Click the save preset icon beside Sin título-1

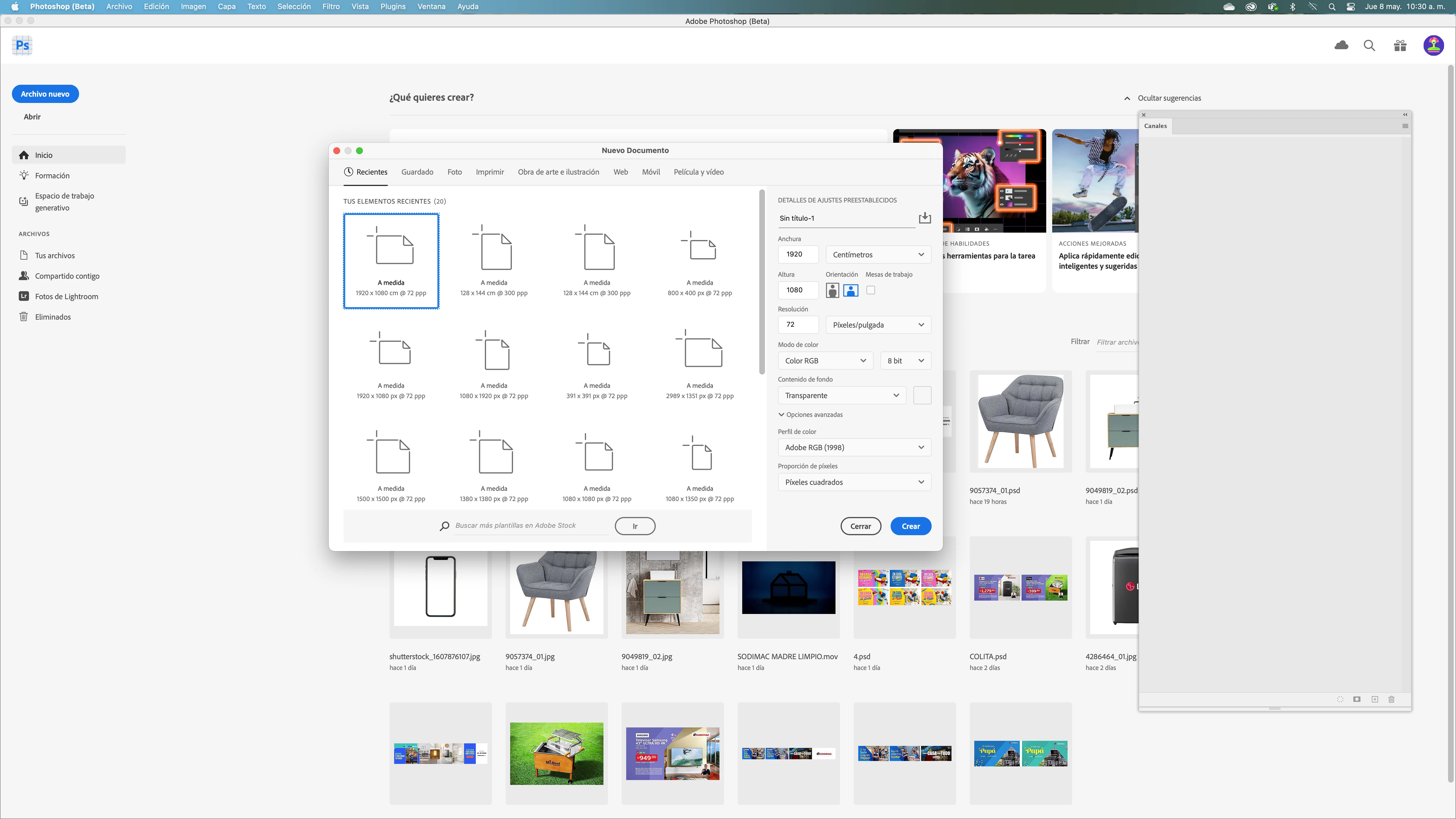point(925,218)
